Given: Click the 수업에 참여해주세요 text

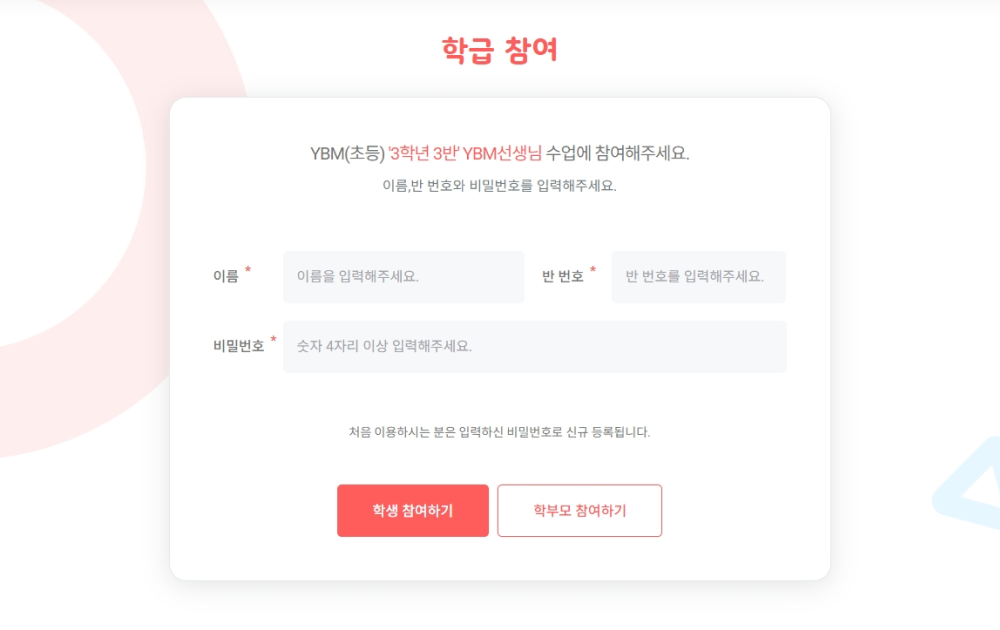Looking at the screenshot, I should pos(617,154).
